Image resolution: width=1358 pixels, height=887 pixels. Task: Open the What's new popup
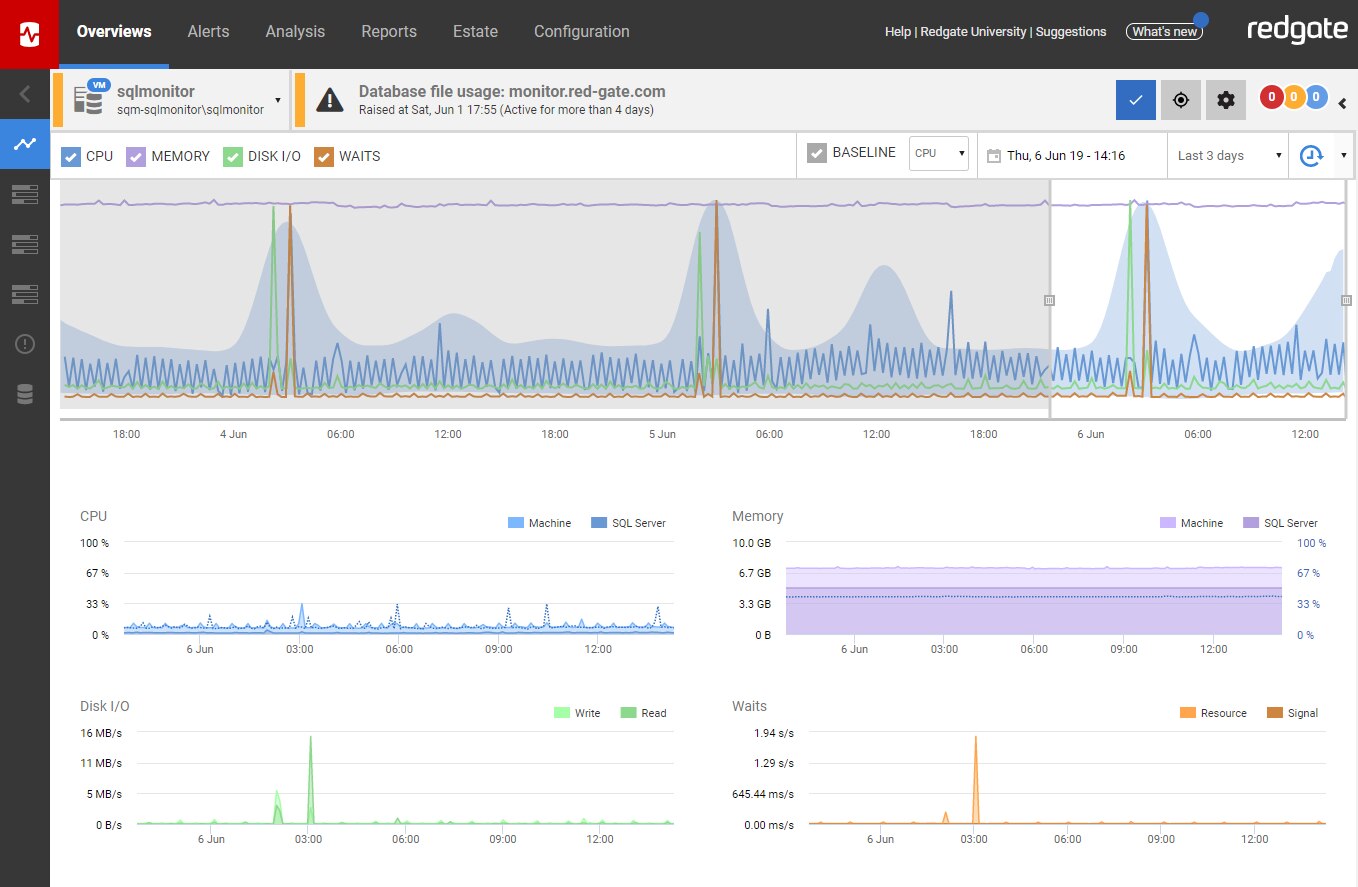(x=1163, y=32)
